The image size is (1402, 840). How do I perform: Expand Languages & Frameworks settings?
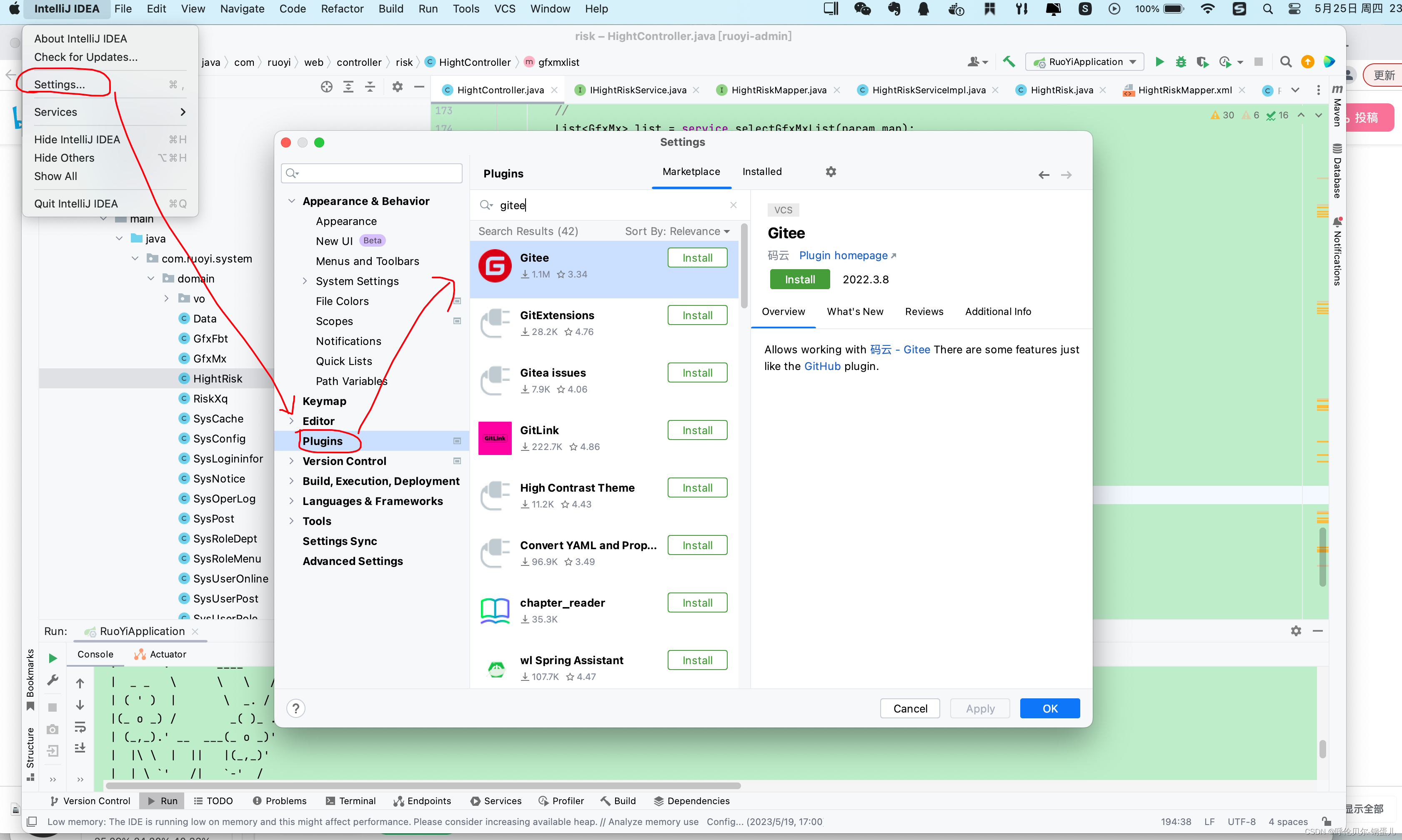(x=291, y=501)
